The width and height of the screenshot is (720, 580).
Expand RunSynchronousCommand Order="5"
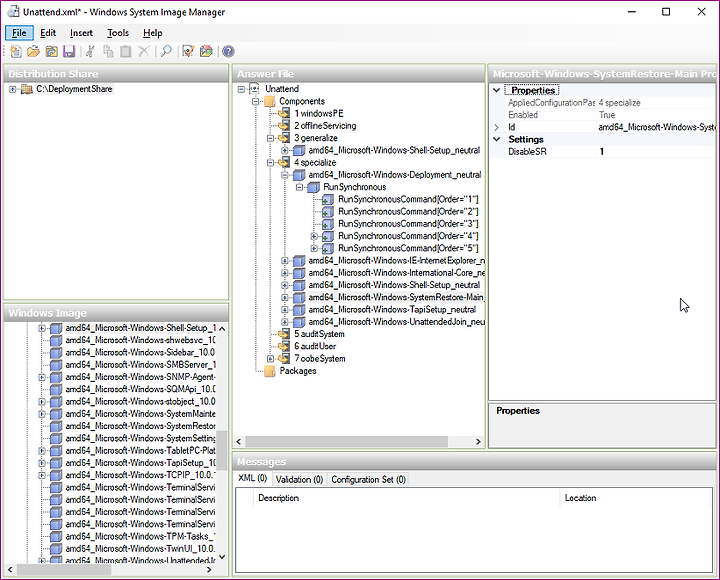pos(314,248)
